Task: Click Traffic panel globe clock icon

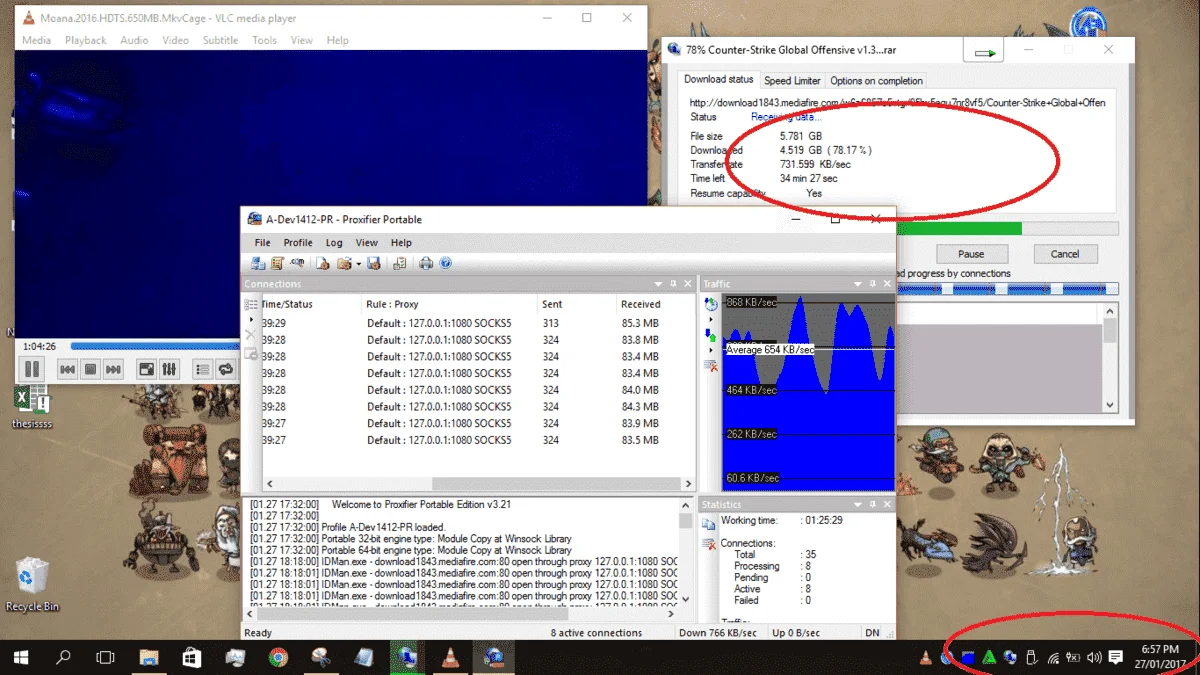Action: coord(711,304)
